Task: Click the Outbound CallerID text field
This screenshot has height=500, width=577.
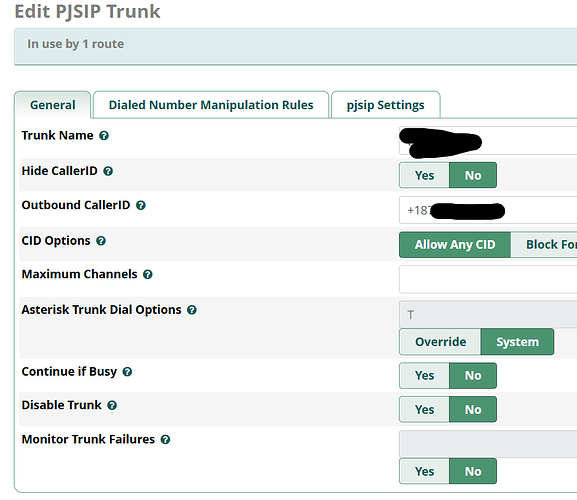Action: (488, 210)
